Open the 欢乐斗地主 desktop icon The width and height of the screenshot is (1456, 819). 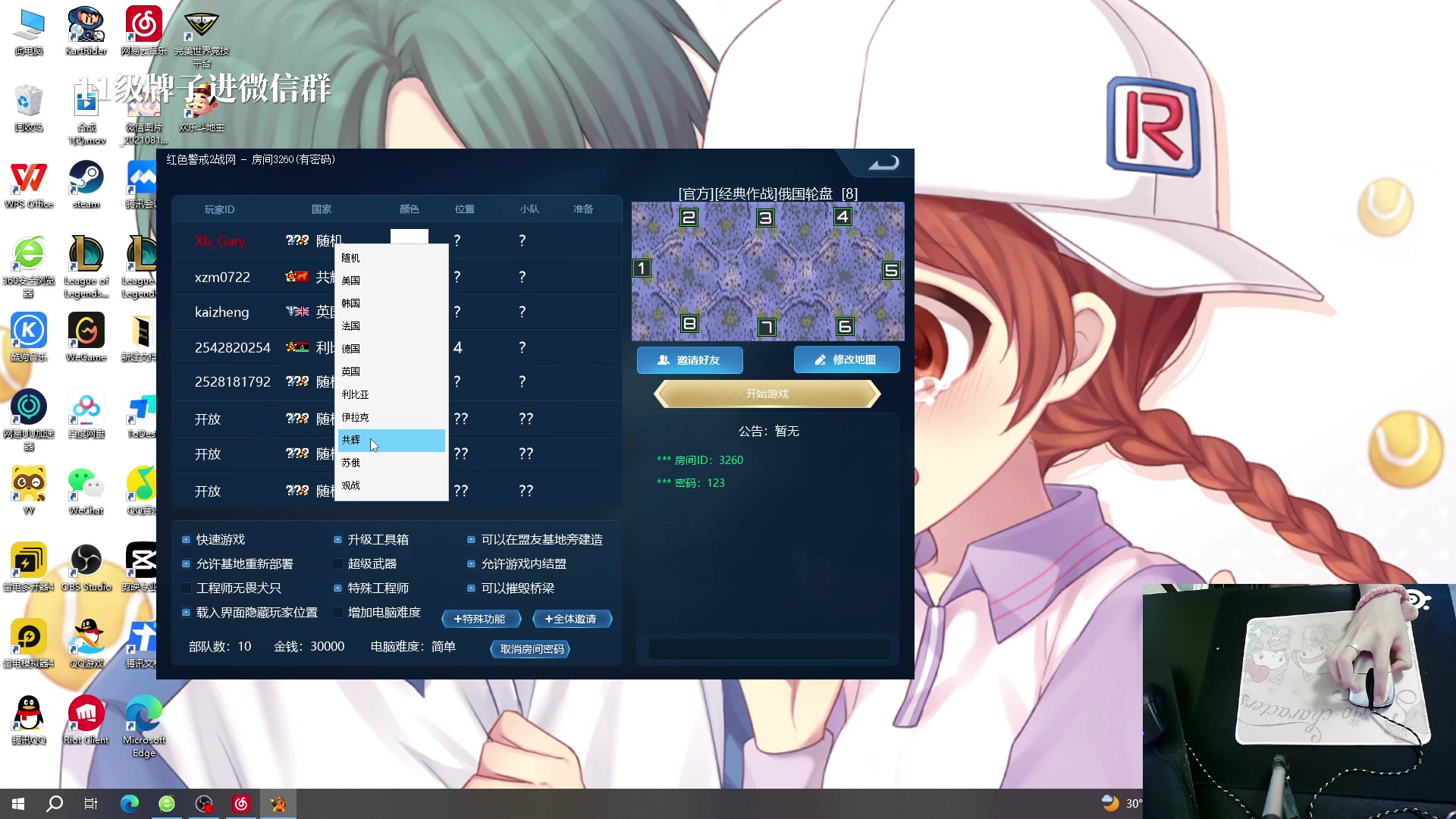201,107
